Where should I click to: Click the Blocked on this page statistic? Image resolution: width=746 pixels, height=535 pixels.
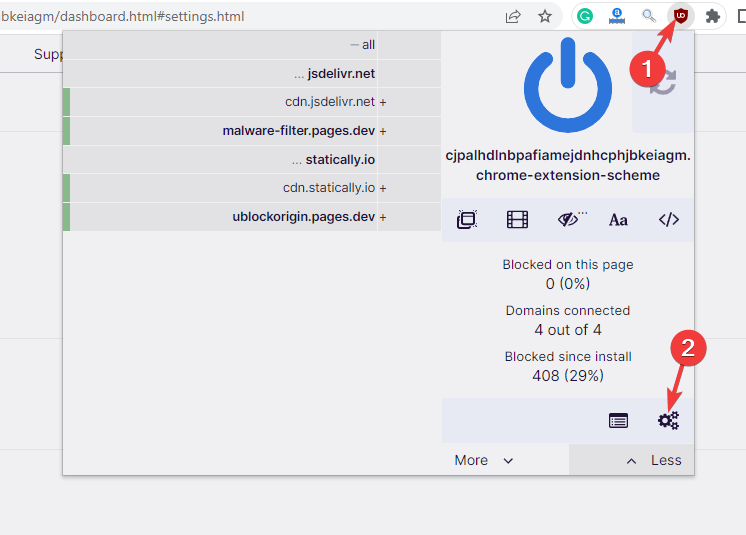pyautogui.click(x=568, y=274)
